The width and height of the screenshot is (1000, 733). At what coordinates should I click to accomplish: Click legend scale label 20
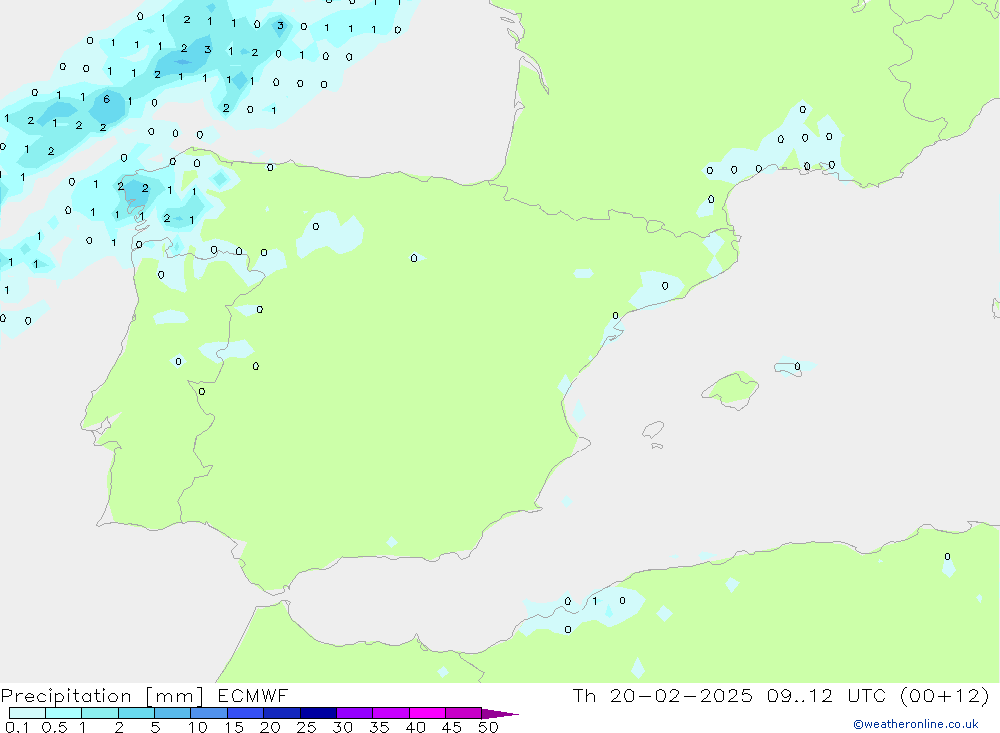point(270,727)
